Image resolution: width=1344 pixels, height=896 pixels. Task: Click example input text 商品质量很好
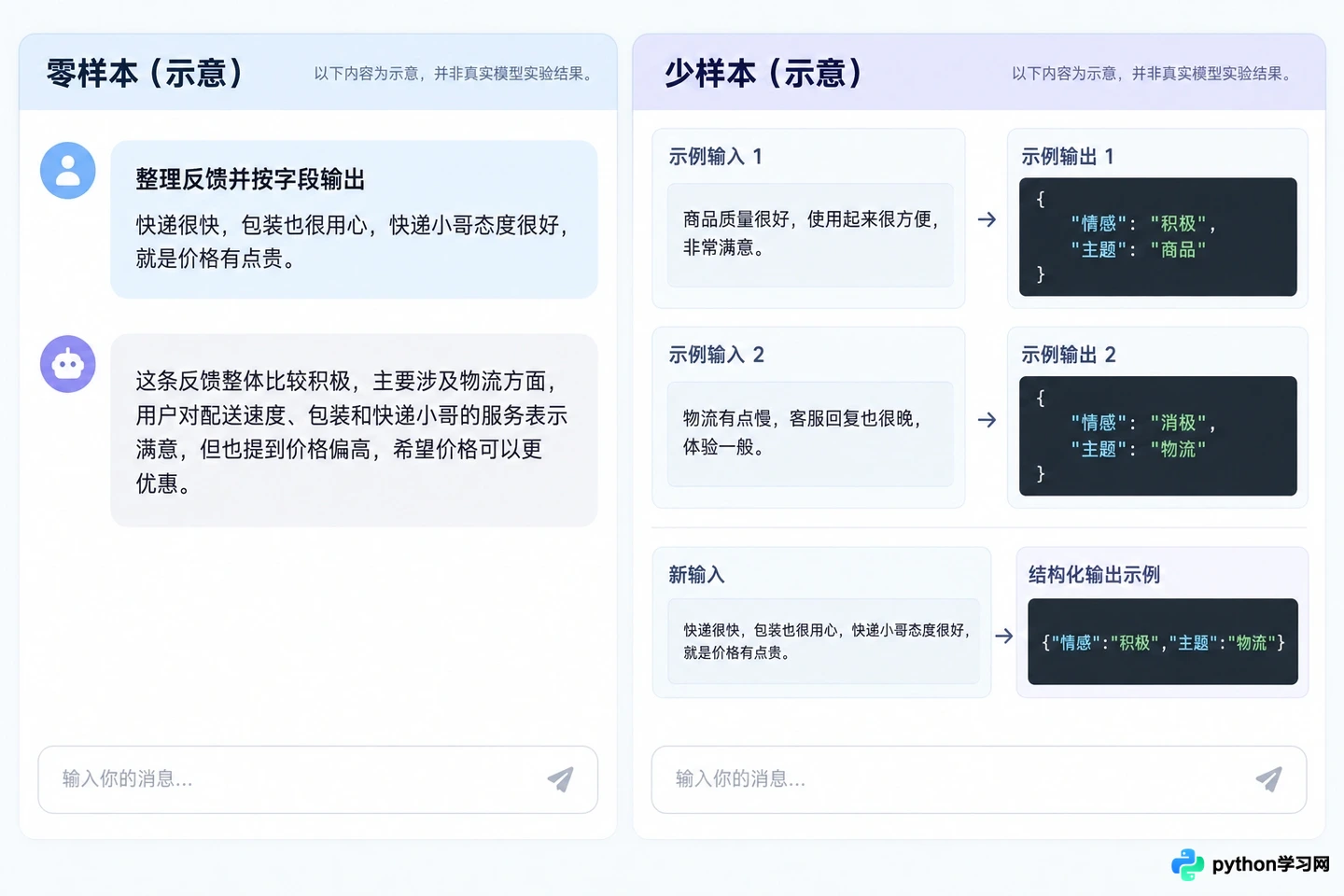pyautogui.click(x=810, y=233)
